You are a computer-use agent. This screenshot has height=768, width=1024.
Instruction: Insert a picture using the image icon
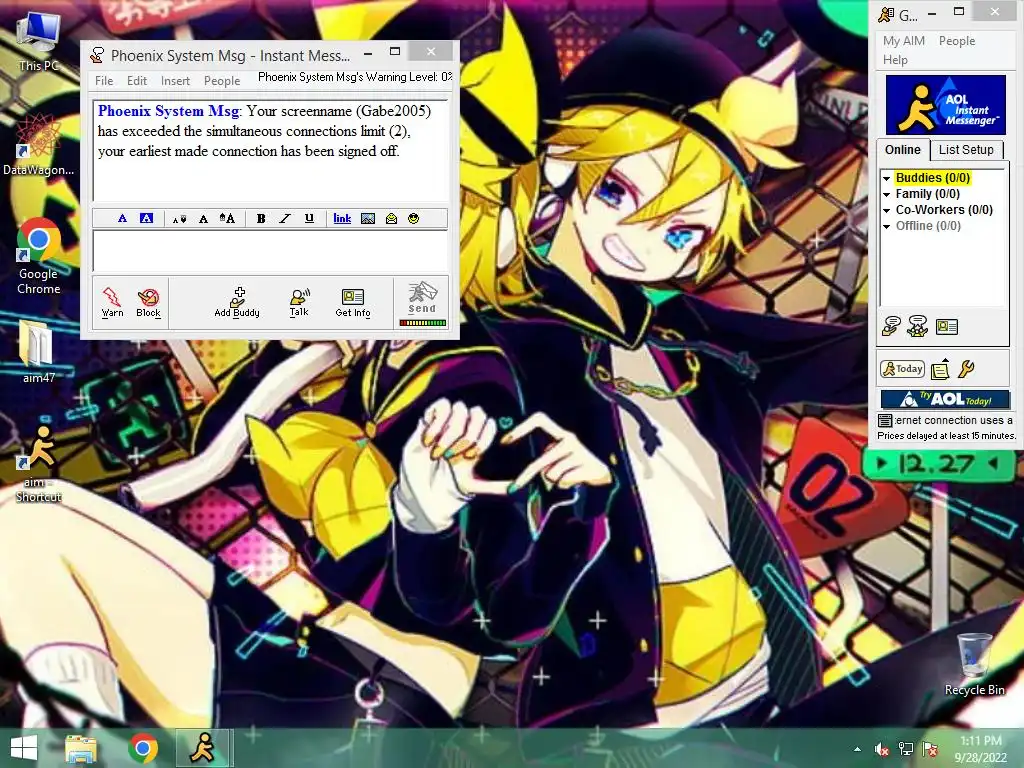click(x=368, y=219)
